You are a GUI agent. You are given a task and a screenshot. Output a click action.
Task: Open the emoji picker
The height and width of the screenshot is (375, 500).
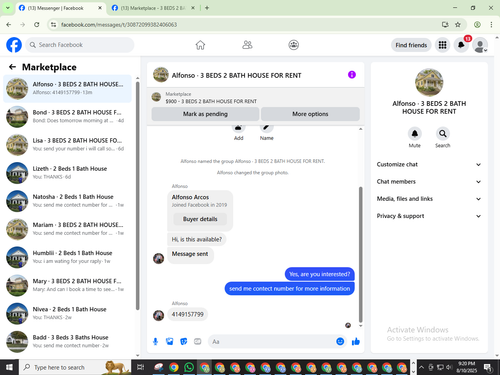[x=340, y=341]
